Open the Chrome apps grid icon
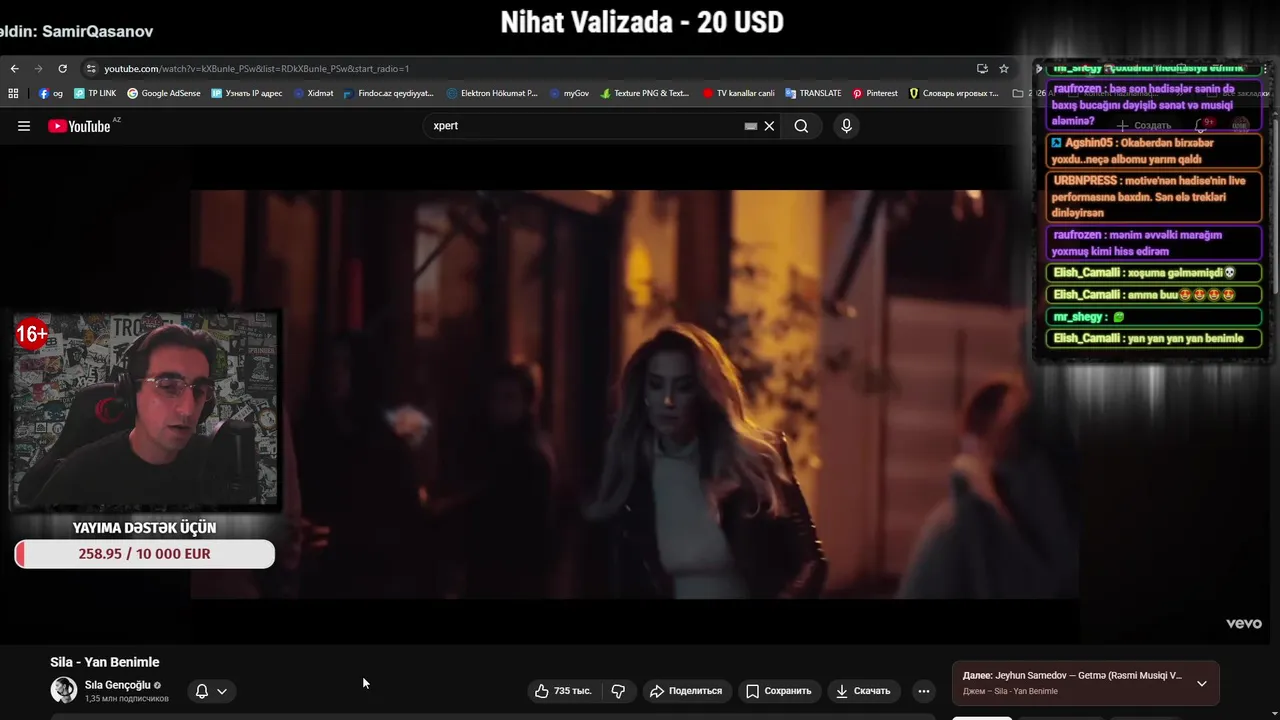 pyautogui.click(x=13, y=93)
